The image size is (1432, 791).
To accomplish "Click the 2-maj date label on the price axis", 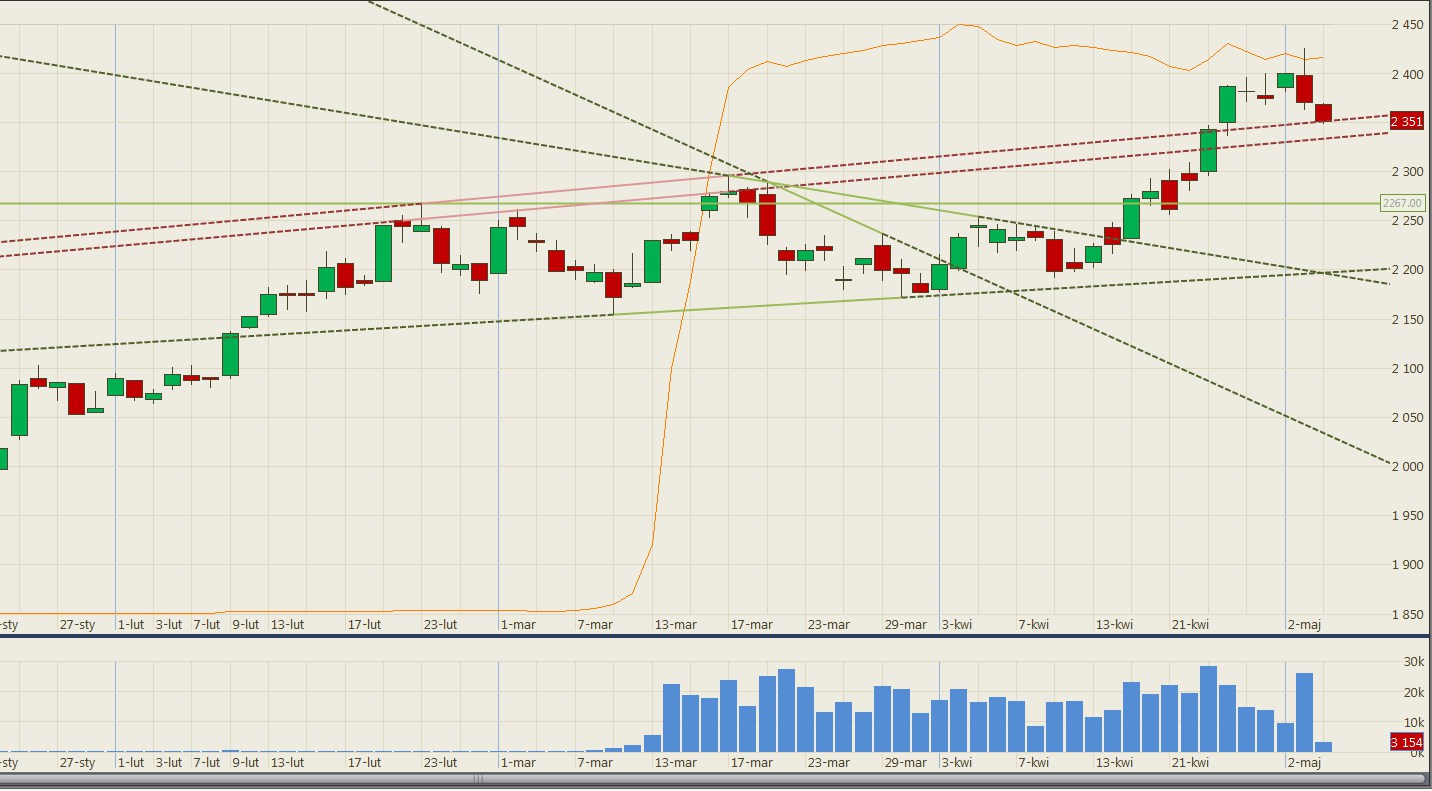I will click(1304, 624).
